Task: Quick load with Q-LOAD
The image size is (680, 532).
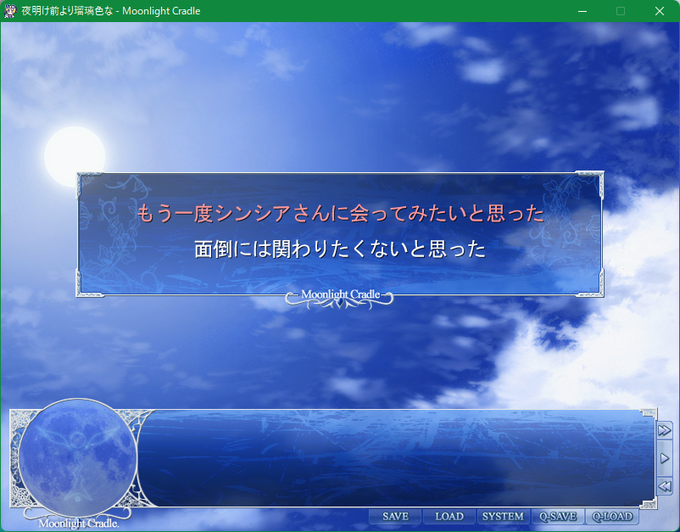Action: [x=612, y=516]
